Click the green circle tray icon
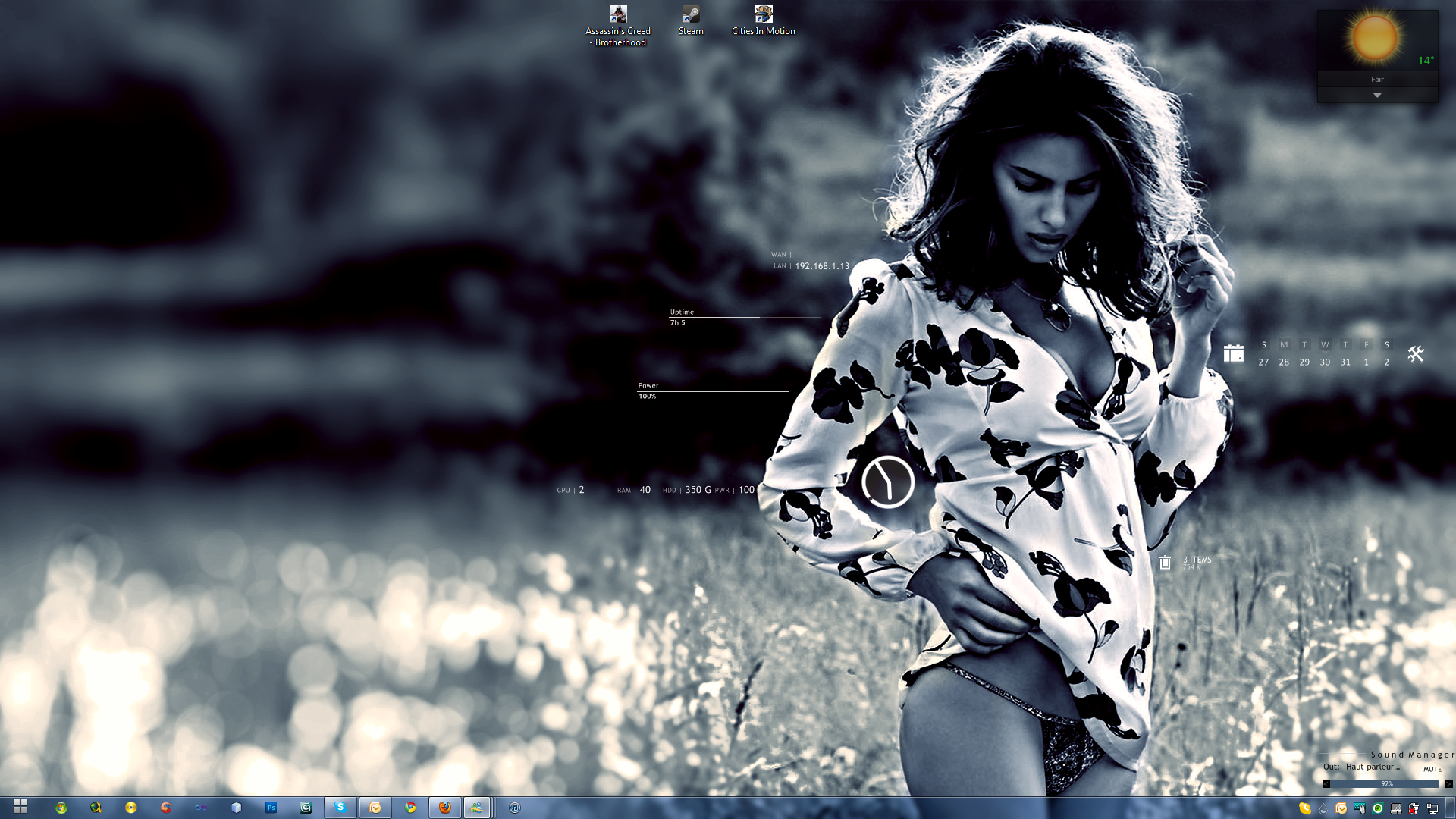Viewport: 1456px width, 819px height. (x=1378, y=808)
